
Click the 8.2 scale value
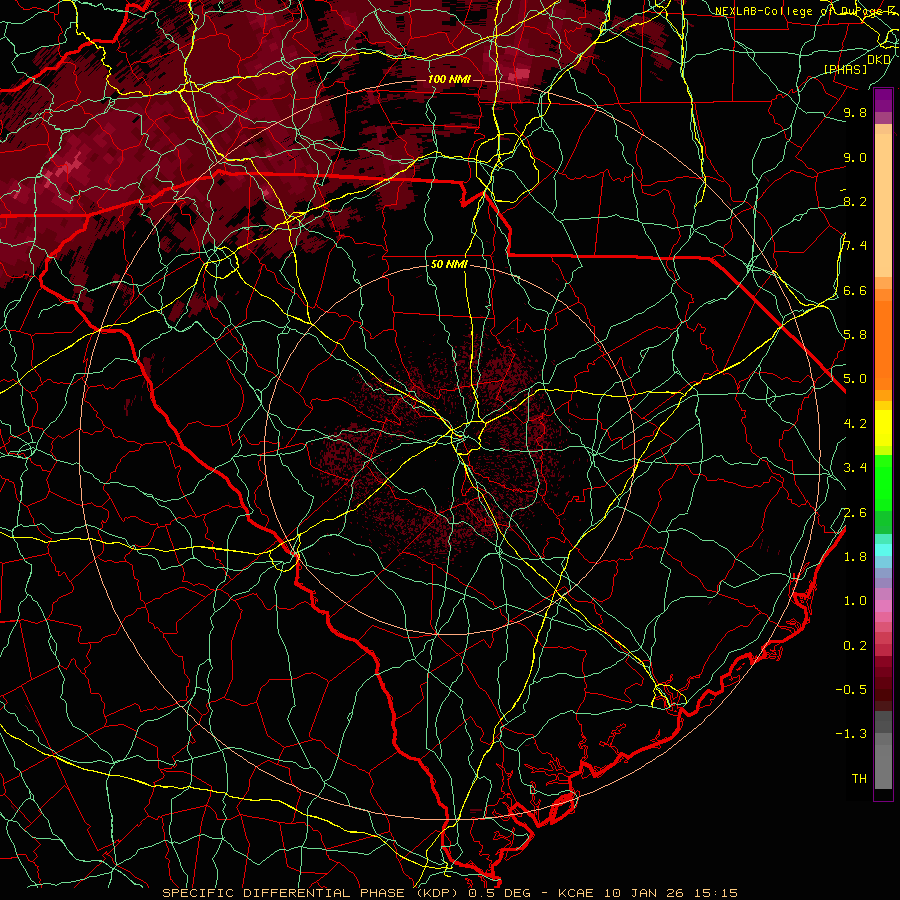[x=855, y=201]
